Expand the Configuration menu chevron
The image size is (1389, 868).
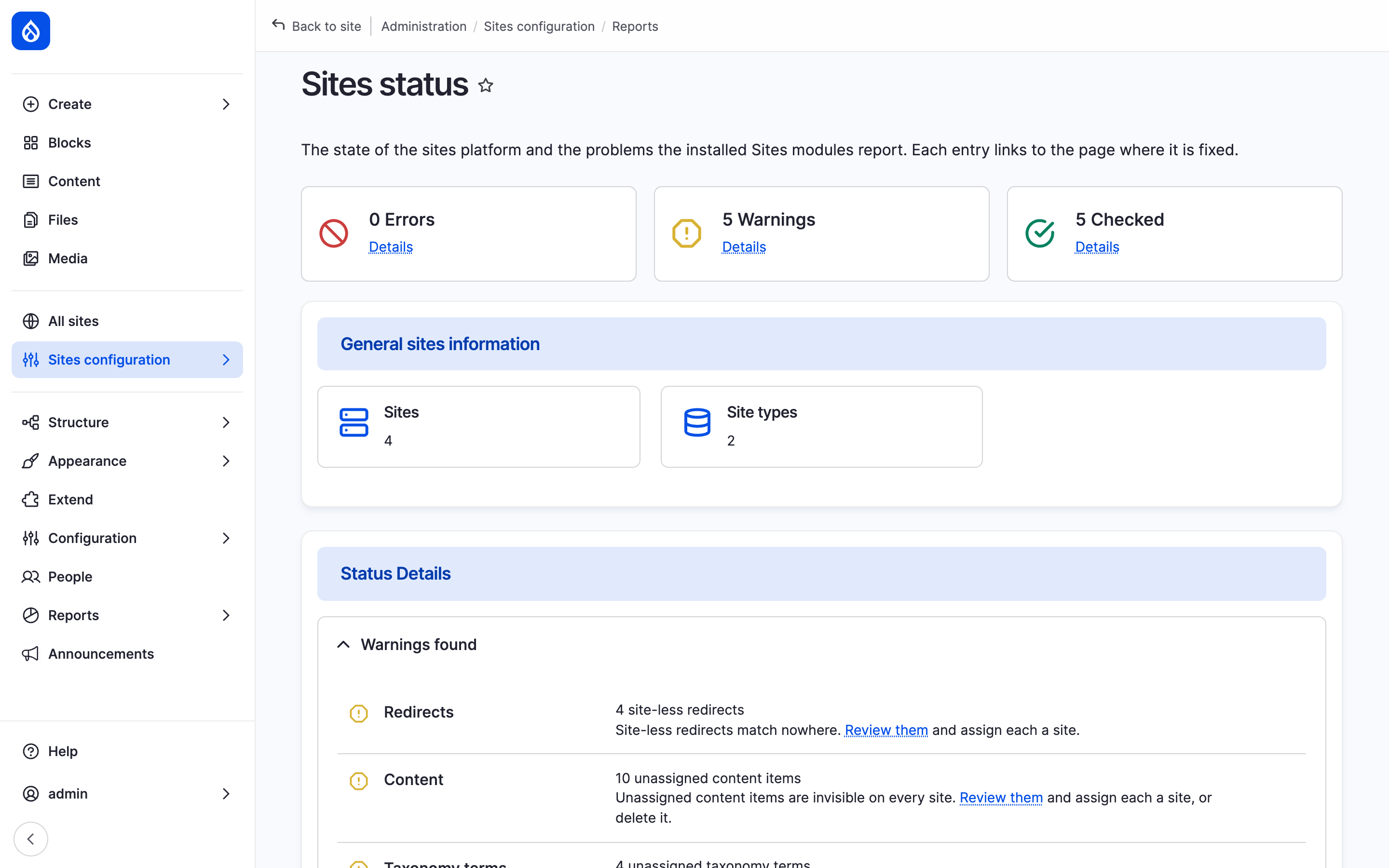[226, 538]
